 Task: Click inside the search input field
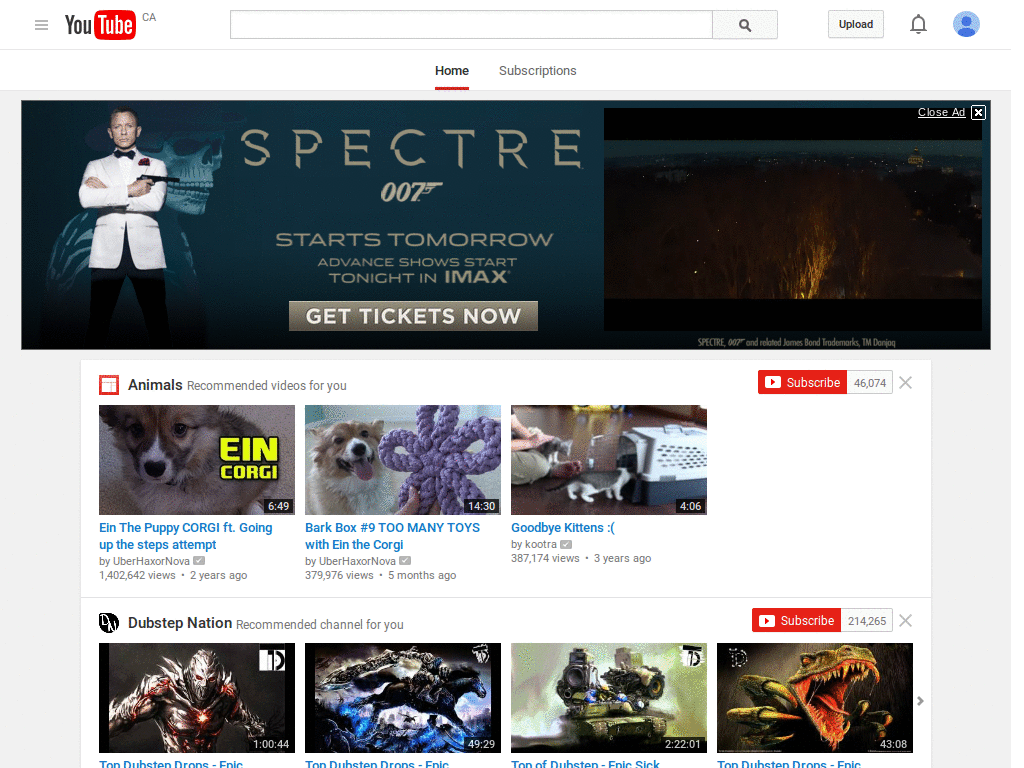(471, 25)
